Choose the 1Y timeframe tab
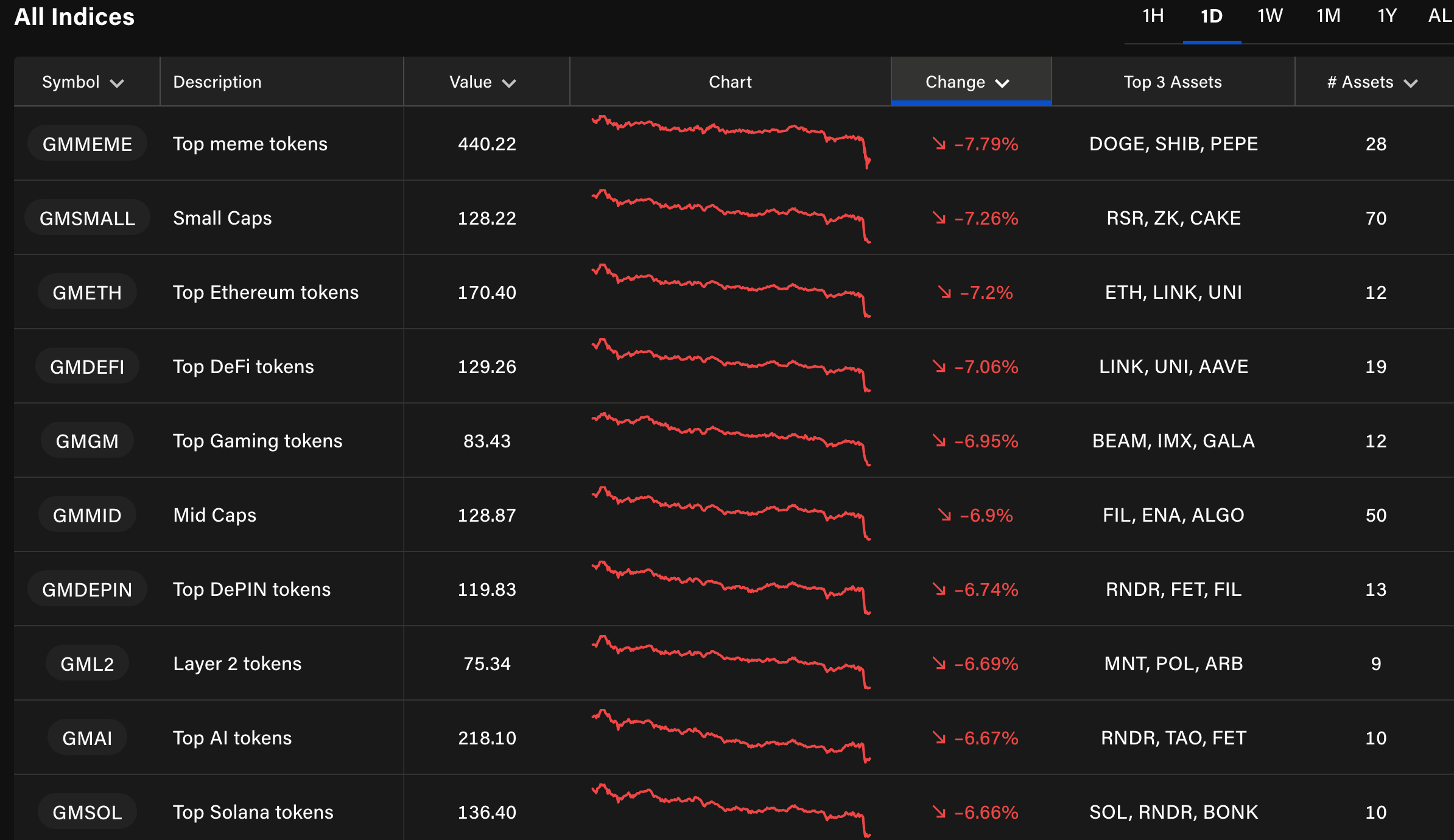1454x840 pixels. 1387,16
